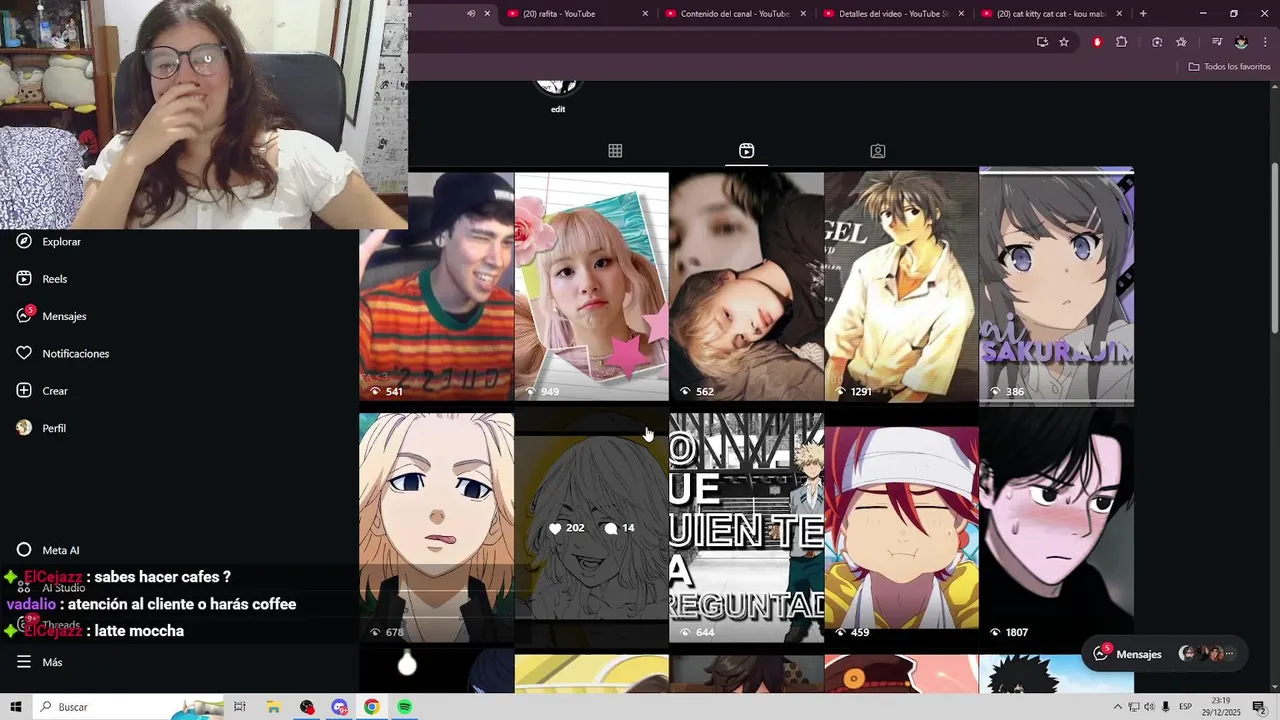Open the reel with 562 views
The height and width of the screenshot is (720, 1280).
tap(746, 286)
